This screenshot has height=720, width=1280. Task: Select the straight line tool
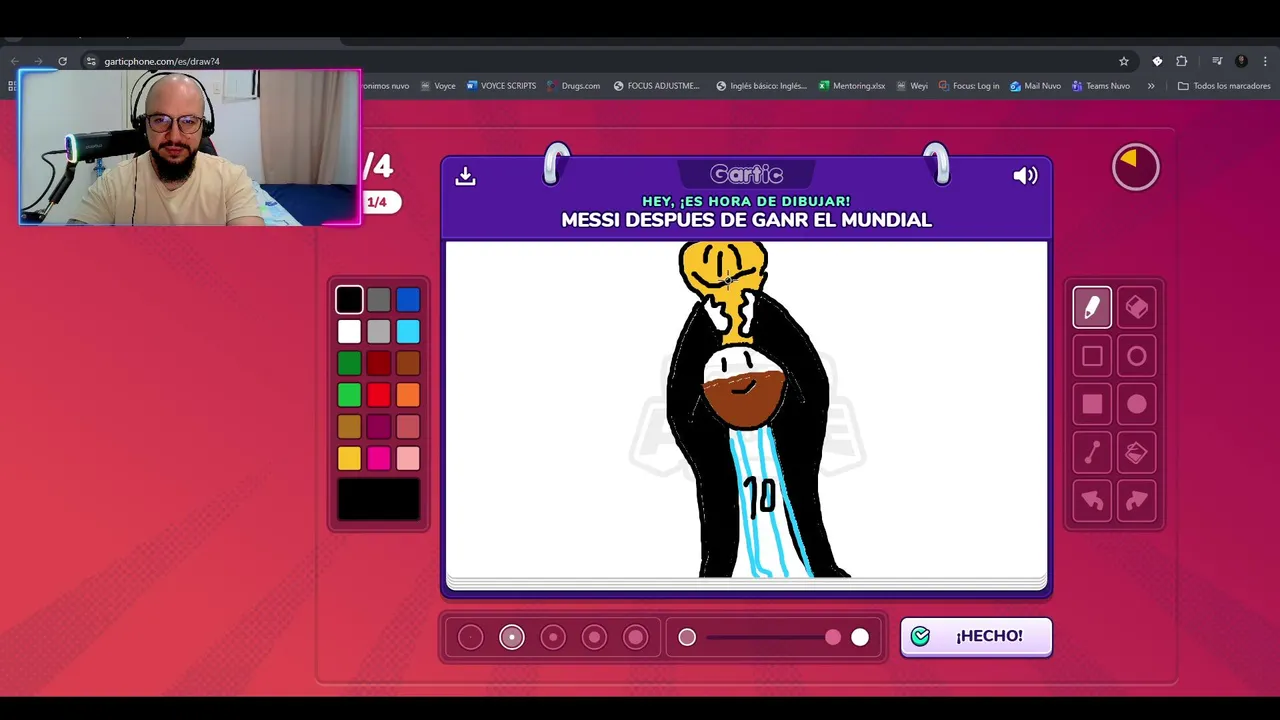pos(1092,453)
